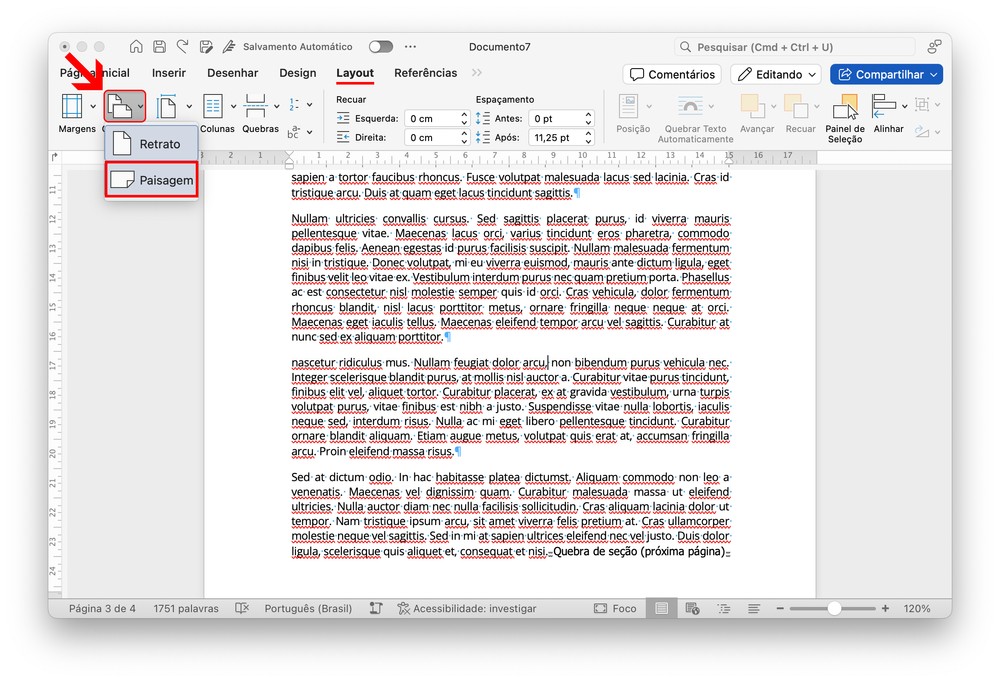Switch to web layout view in status bar
Screen dimensions: 1000x682
tap(692, 608)
